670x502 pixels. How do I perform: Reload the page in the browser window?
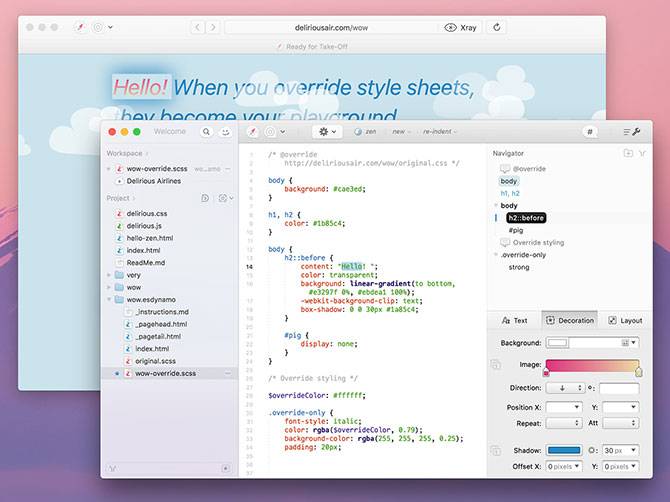[497, 27]
